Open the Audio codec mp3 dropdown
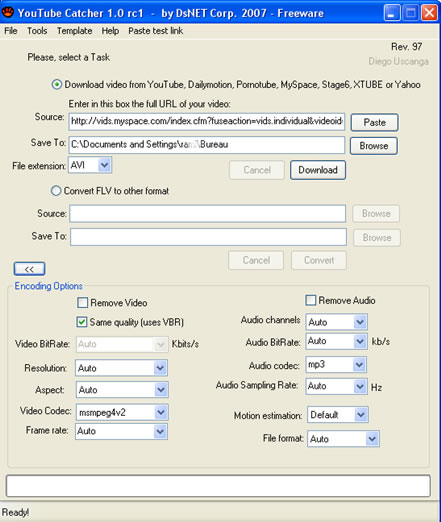 [359, 365]
